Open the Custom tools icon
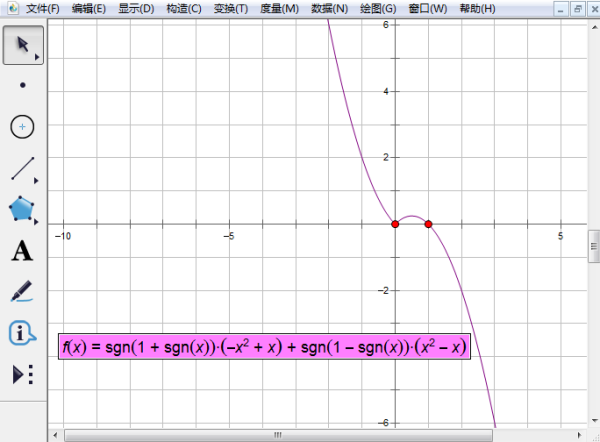Screen dimensions: 600x442 23,374
